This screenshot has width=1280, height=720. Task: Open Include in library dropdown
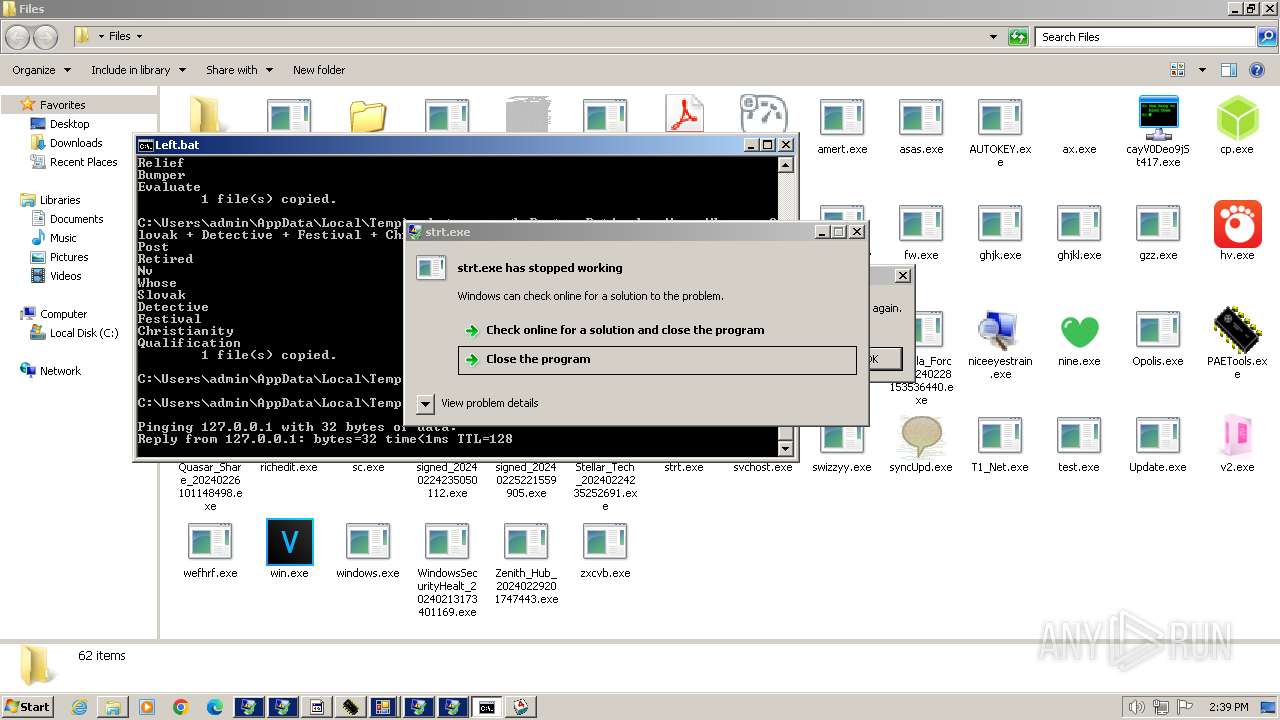138,70
